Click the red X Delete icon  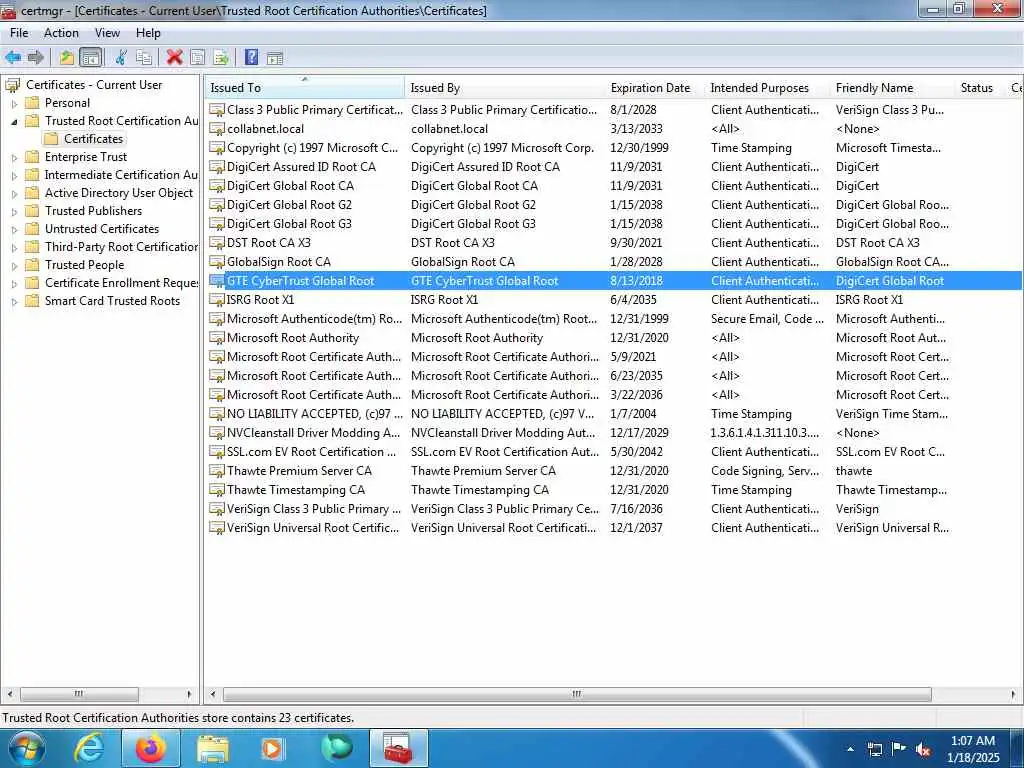[x=174, y=57]
